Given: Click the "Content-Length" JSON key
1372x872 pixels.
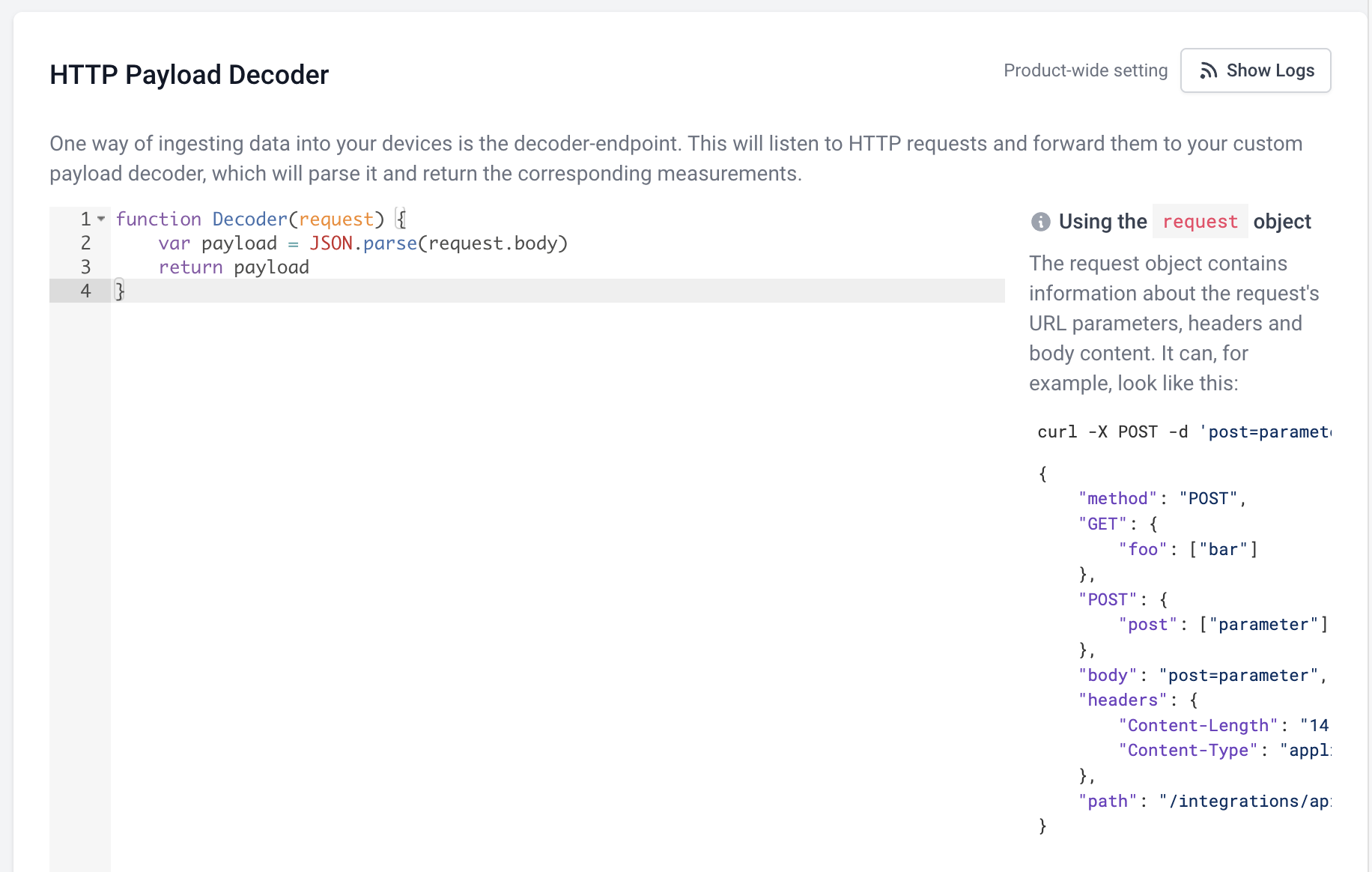Looking at the screenshot, I should [1198, 726].
